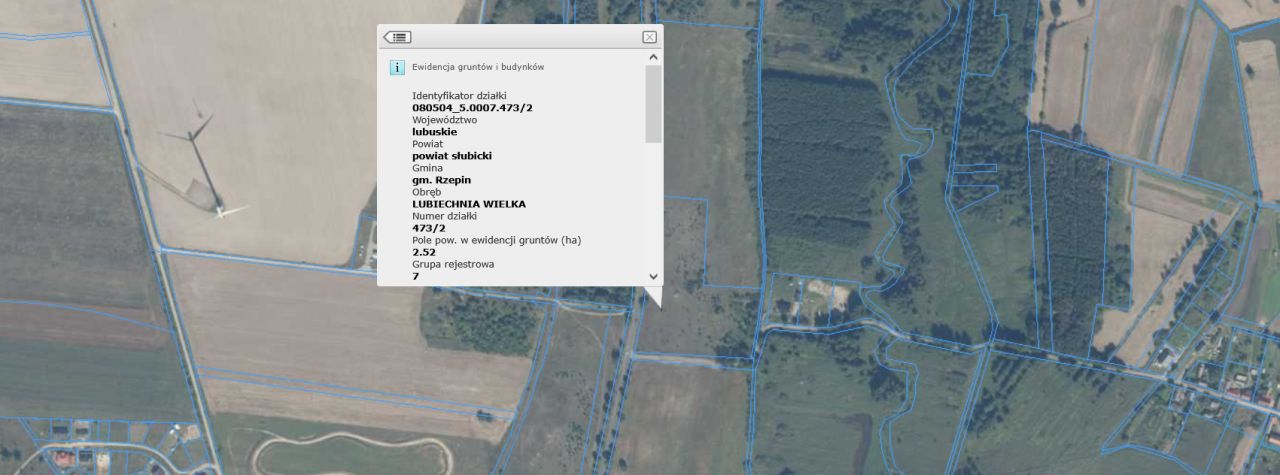Close the parcel info popup
Viewport: 1280px width, 475px height.
[649, 37]
